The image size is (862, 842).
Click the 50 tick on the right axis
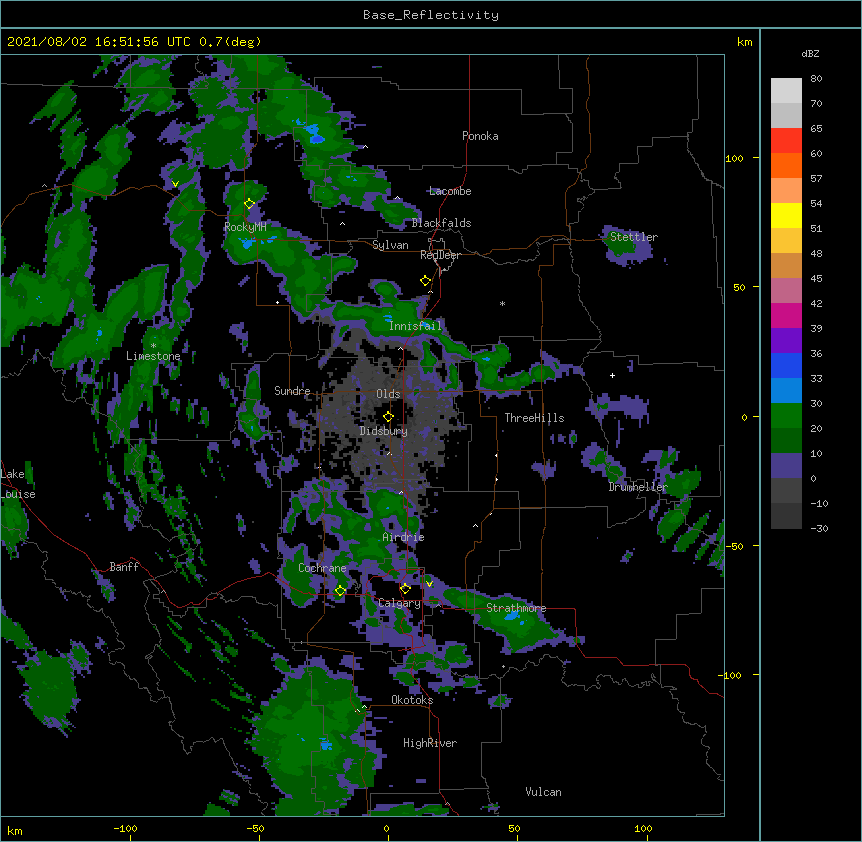(739, 287)
